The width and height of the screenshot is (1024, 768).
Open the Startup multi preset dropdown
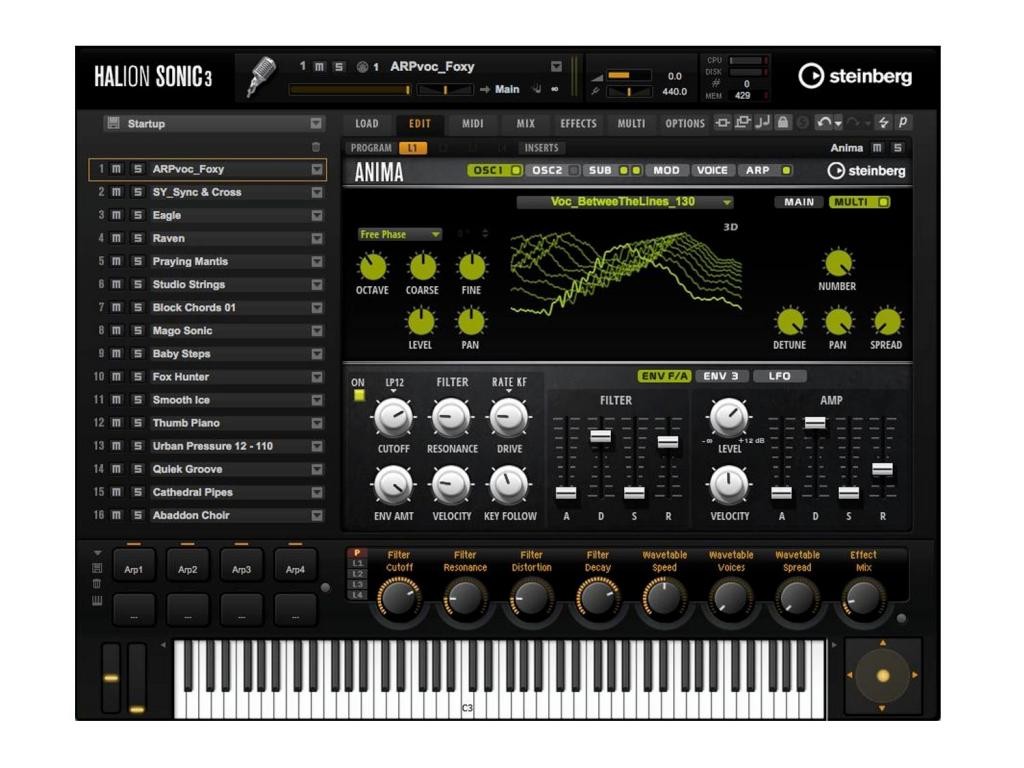coord(316,123)
